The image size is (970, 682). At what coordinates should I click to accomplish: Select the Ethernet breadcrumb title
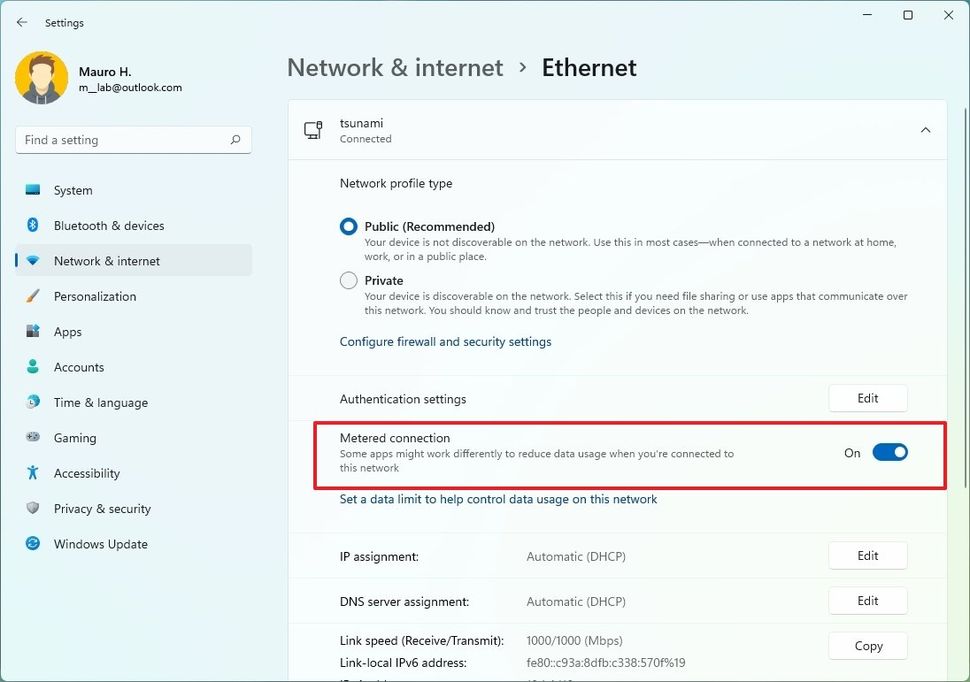tap(588, 67)
